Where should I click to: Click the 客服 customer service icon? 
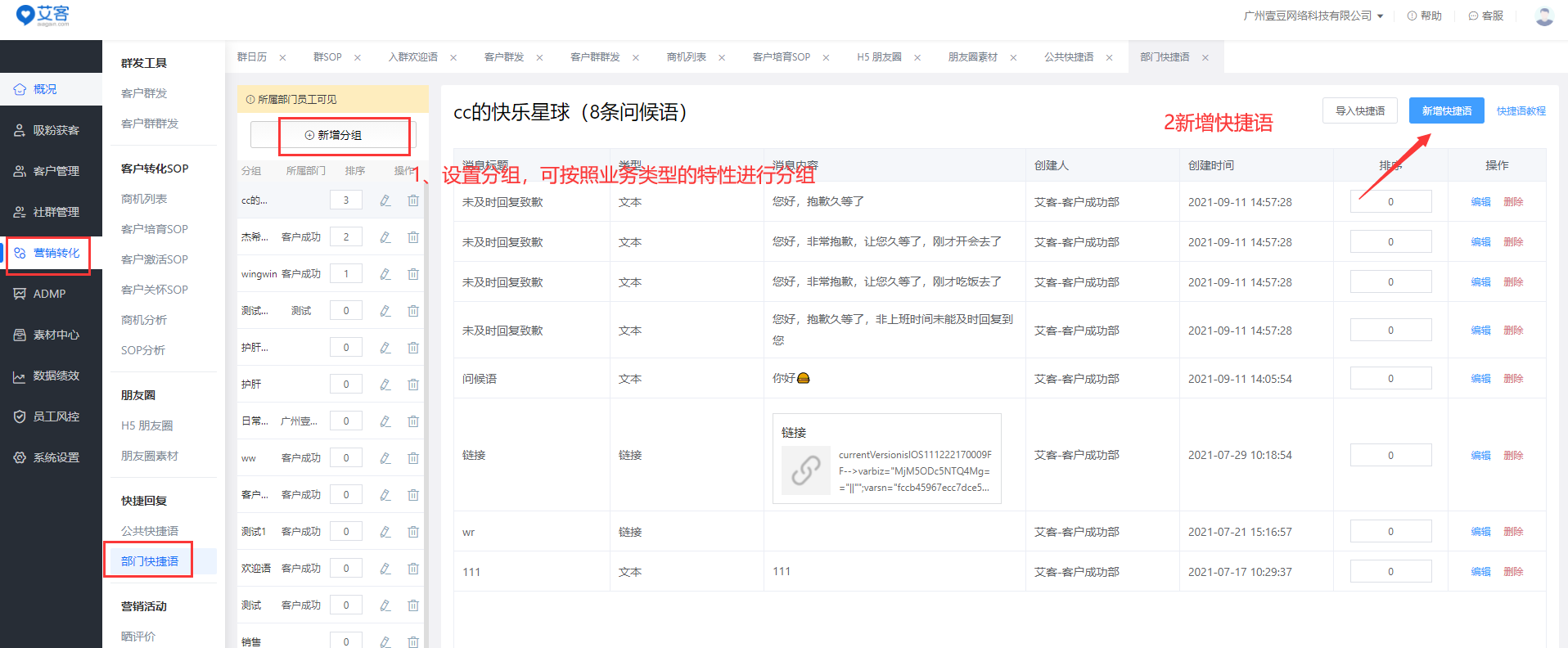pos(1473,16)
